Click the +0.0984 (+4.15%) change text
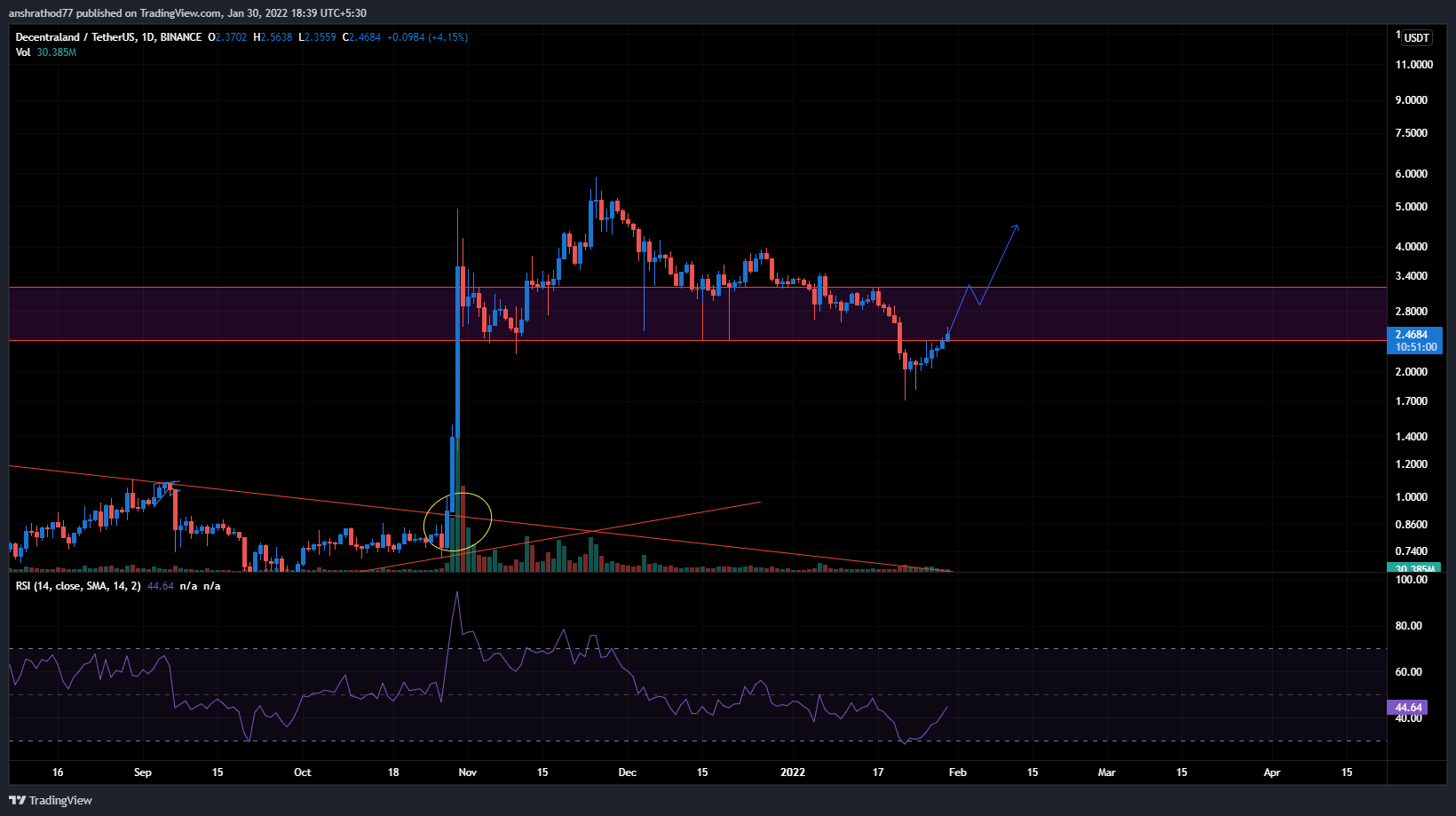This screenshot has width=1456, height=816. [x=427, y=37]
